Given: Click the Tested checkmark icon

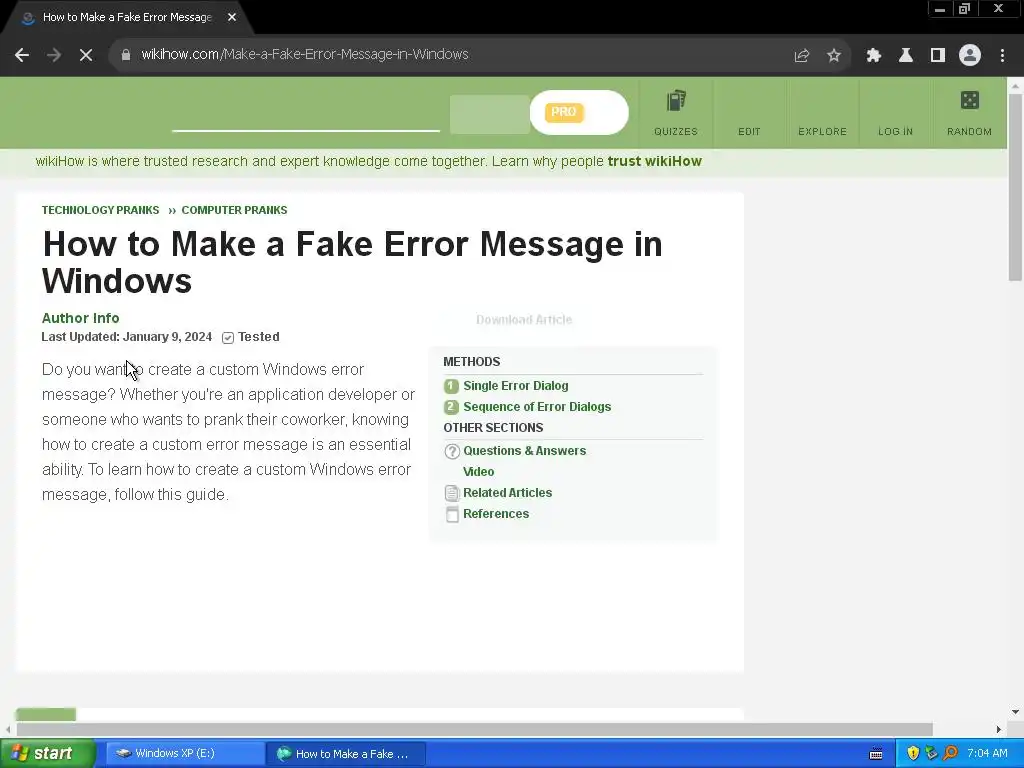Looking at the screenshot, I should [228, 338].
